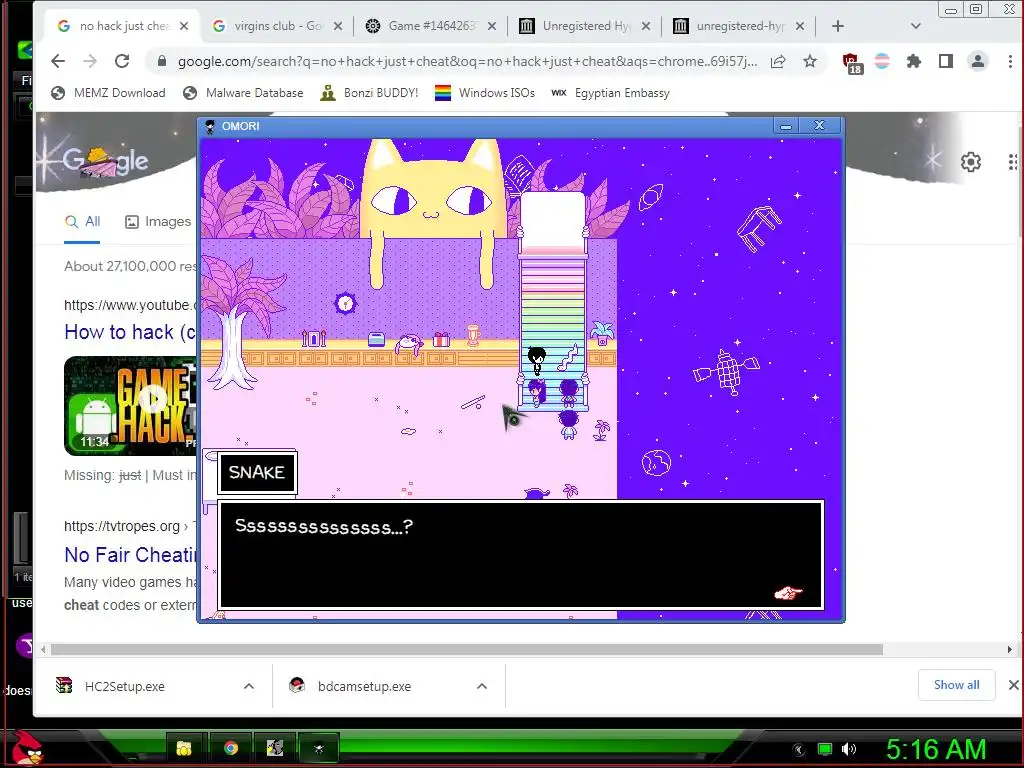Image resolution: width=1024 pixels, height=768 pixels.
Task: Click Chrome's forward arrow
Action: click(90, 61)
